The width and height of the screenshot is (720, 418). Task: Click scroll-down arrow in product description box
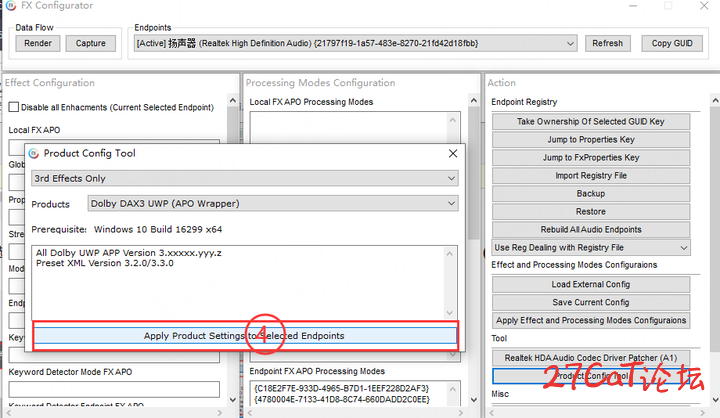450,313
